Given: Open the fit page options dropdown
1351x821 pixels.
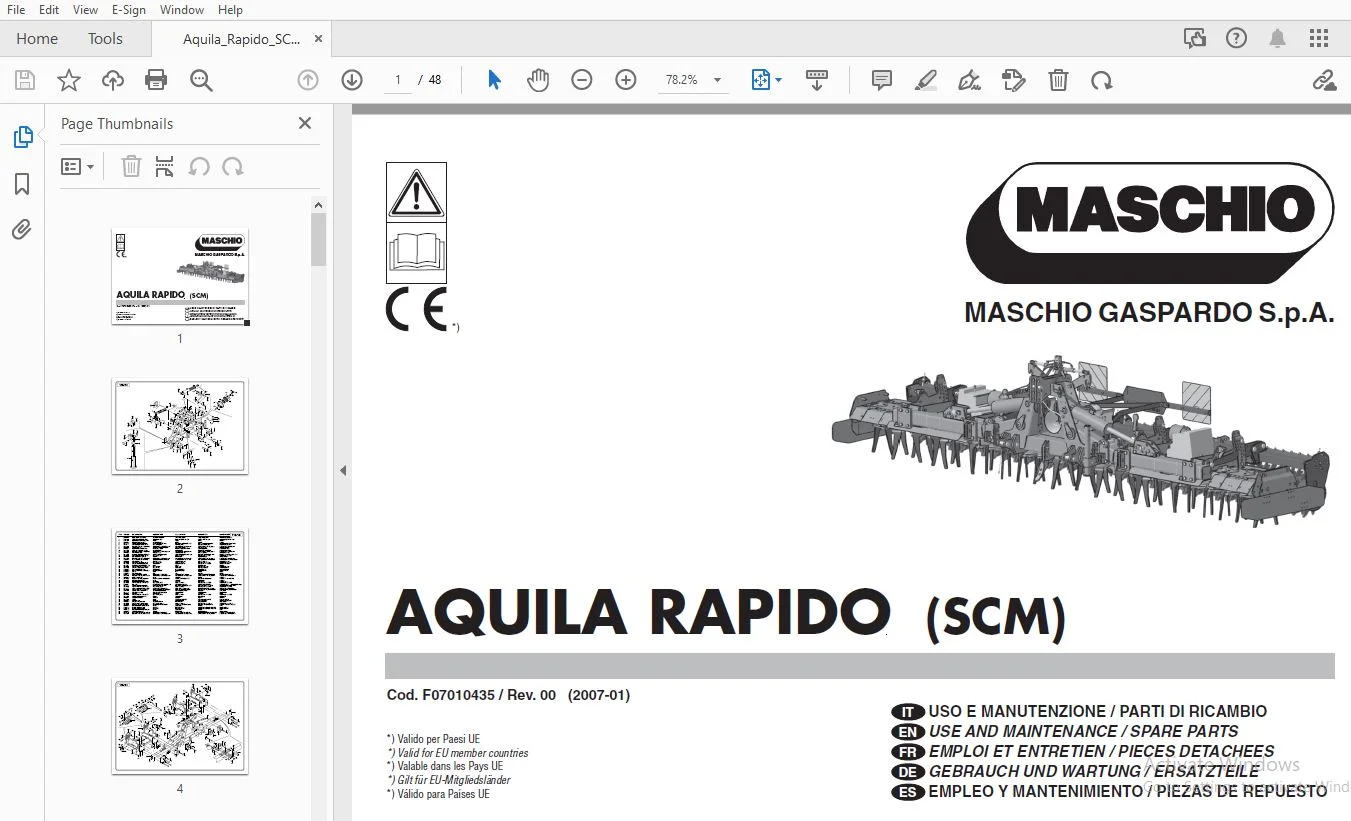Looking at the screenshot, I should (766, 80).
